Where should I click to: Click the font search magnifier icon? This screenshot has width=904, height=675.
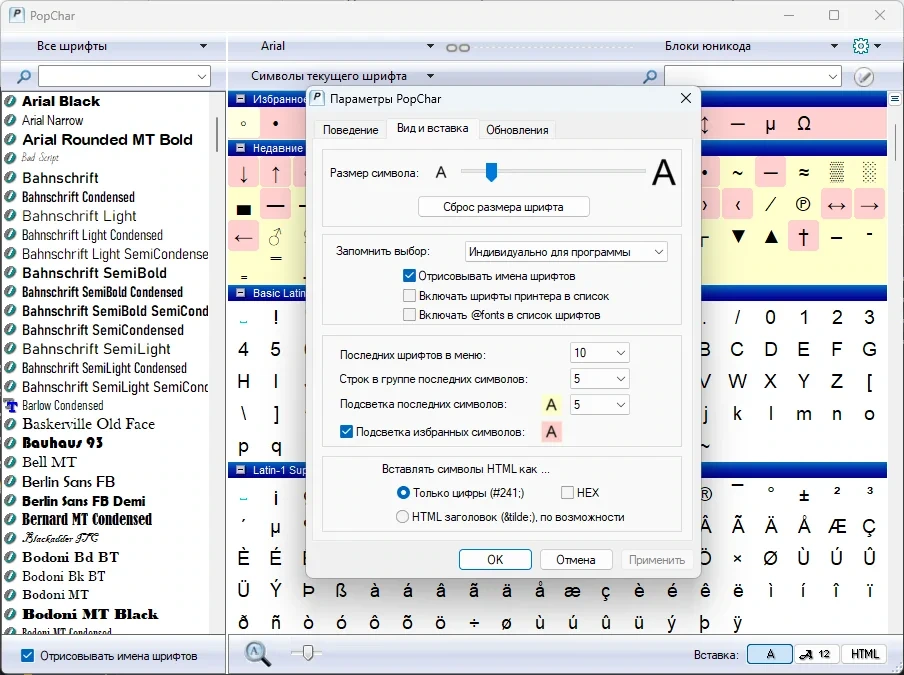point(24,76)
